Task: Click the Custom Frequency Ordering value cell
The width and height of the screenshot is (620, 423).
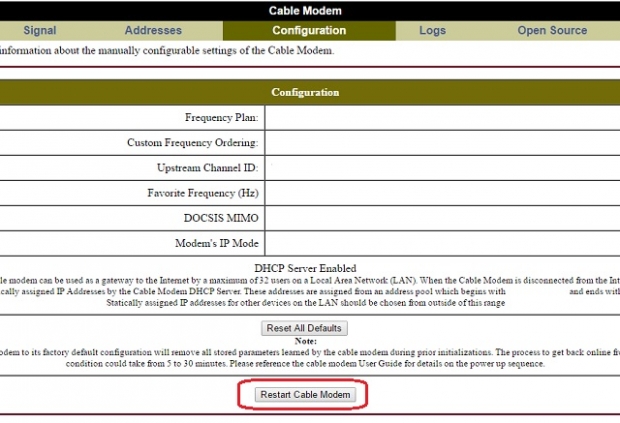Action: [x=442, y=143]
